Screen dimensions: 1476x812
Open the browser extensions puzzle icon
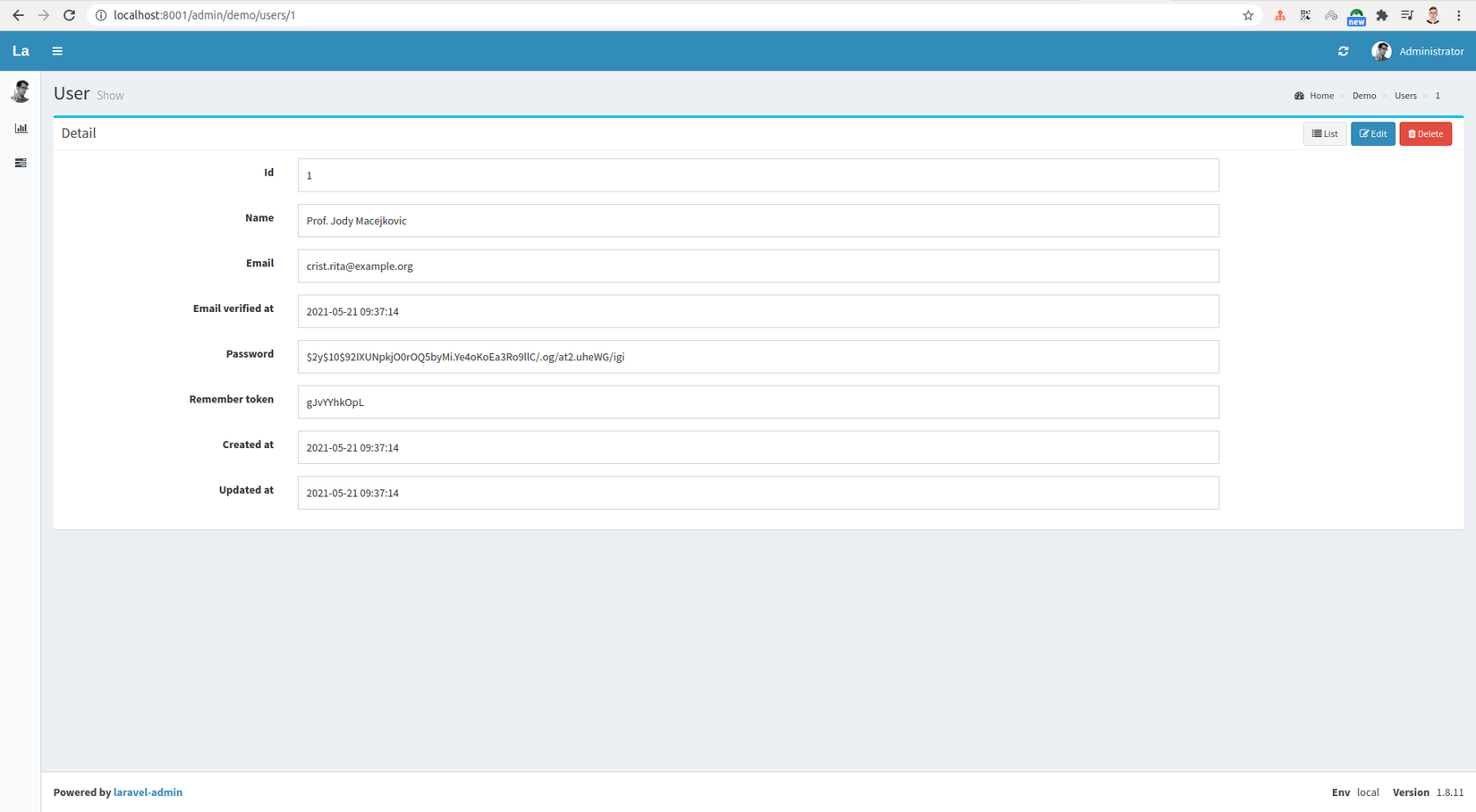1382,15
